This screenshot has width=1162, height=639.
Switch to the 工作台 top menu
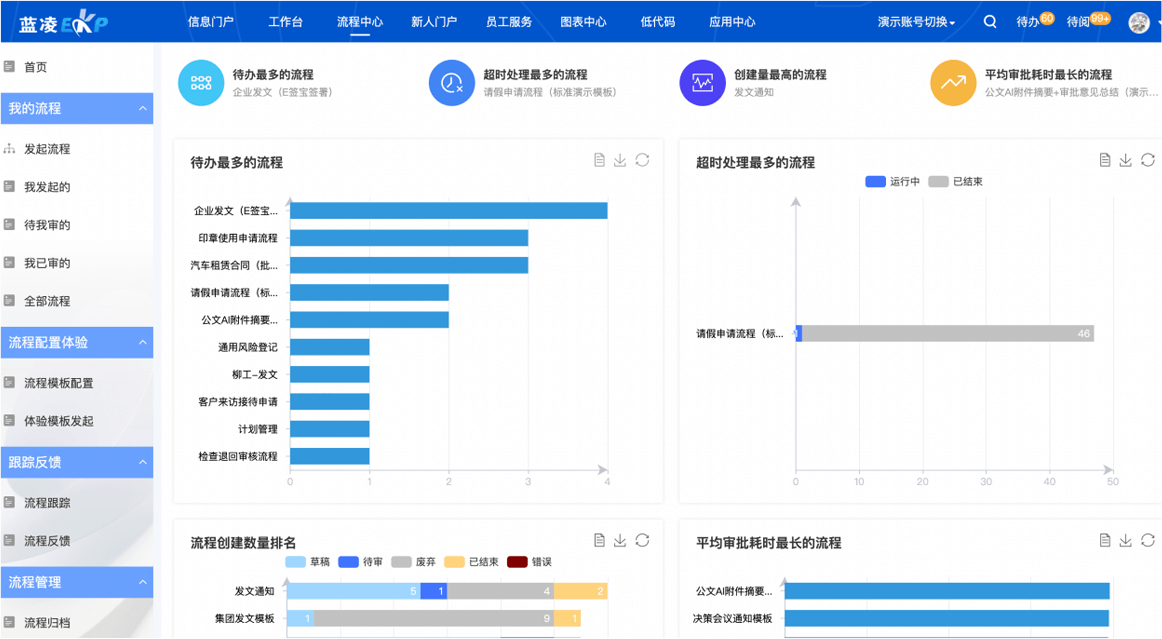(285, 22)
